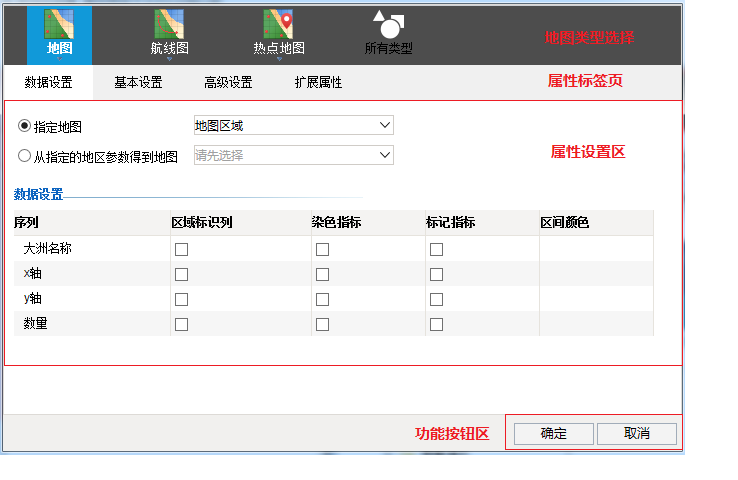Select the 大洲名称 series row label
This screenshot has width=738, height=480.
[48, 248]
